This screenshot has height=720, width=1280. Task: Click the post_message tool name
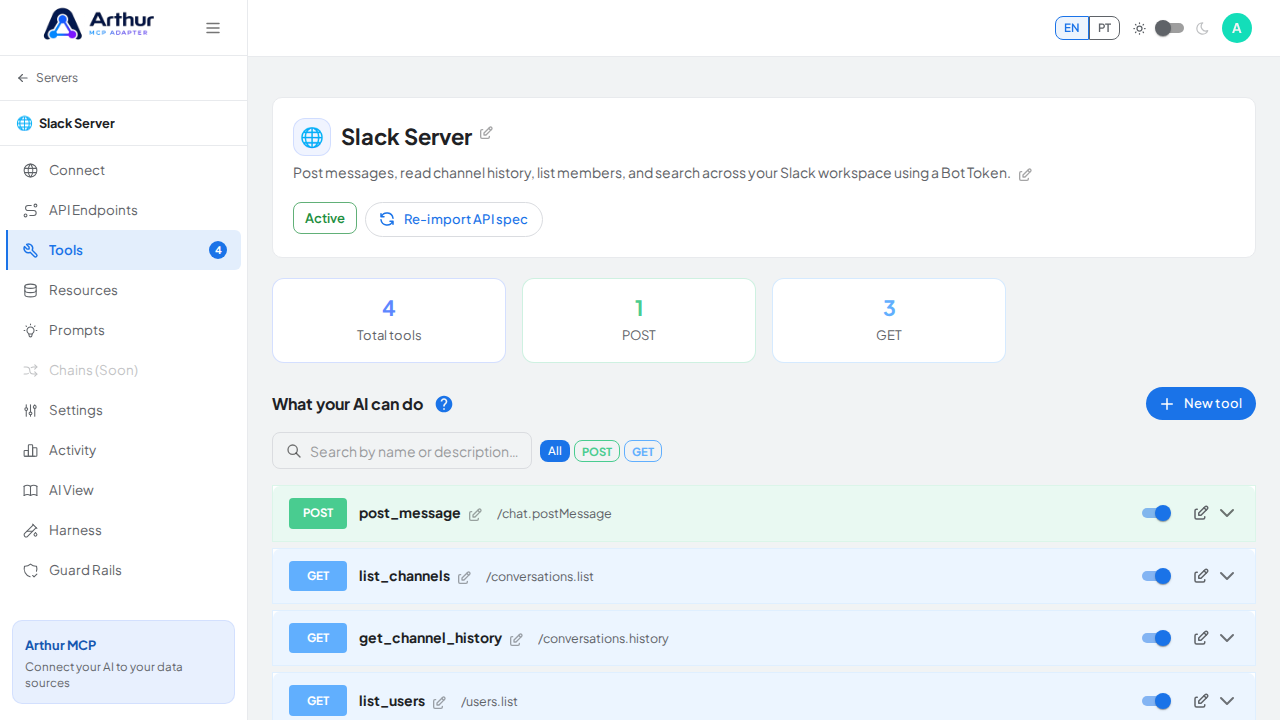(x=410, y=513)
